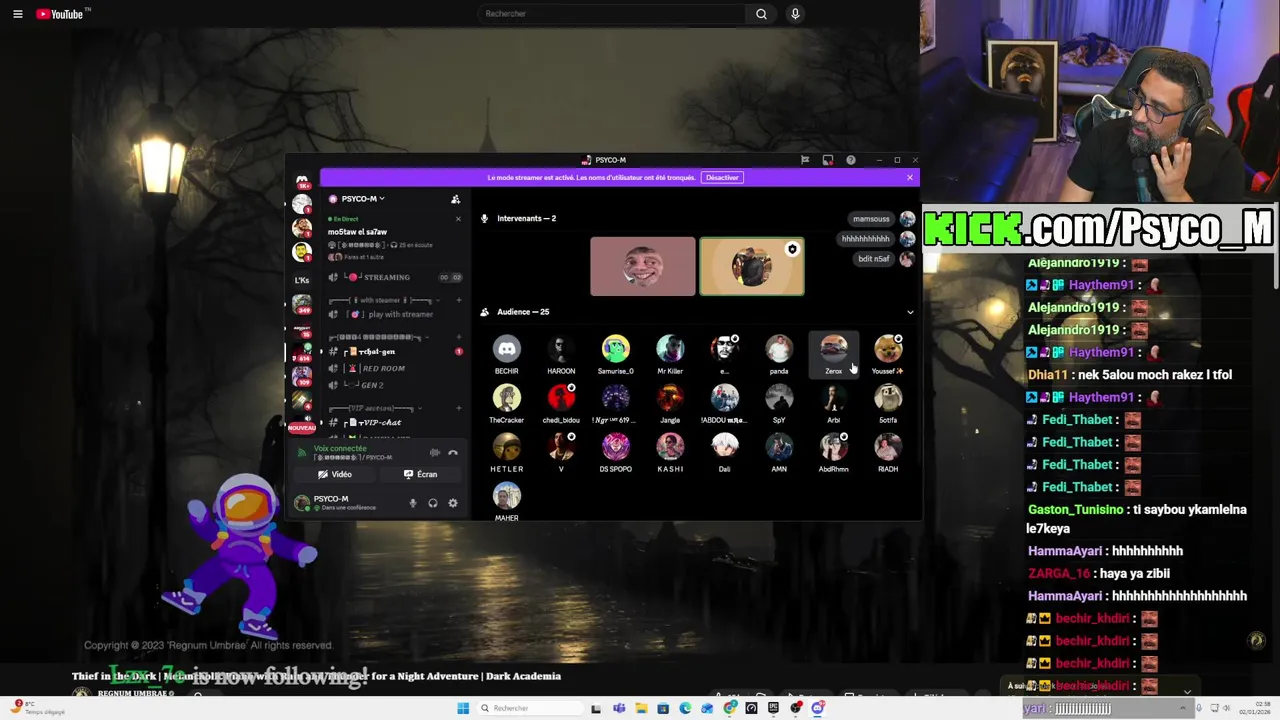
Task: Select the smiling face speaker tile
Action: coord(642,267)
